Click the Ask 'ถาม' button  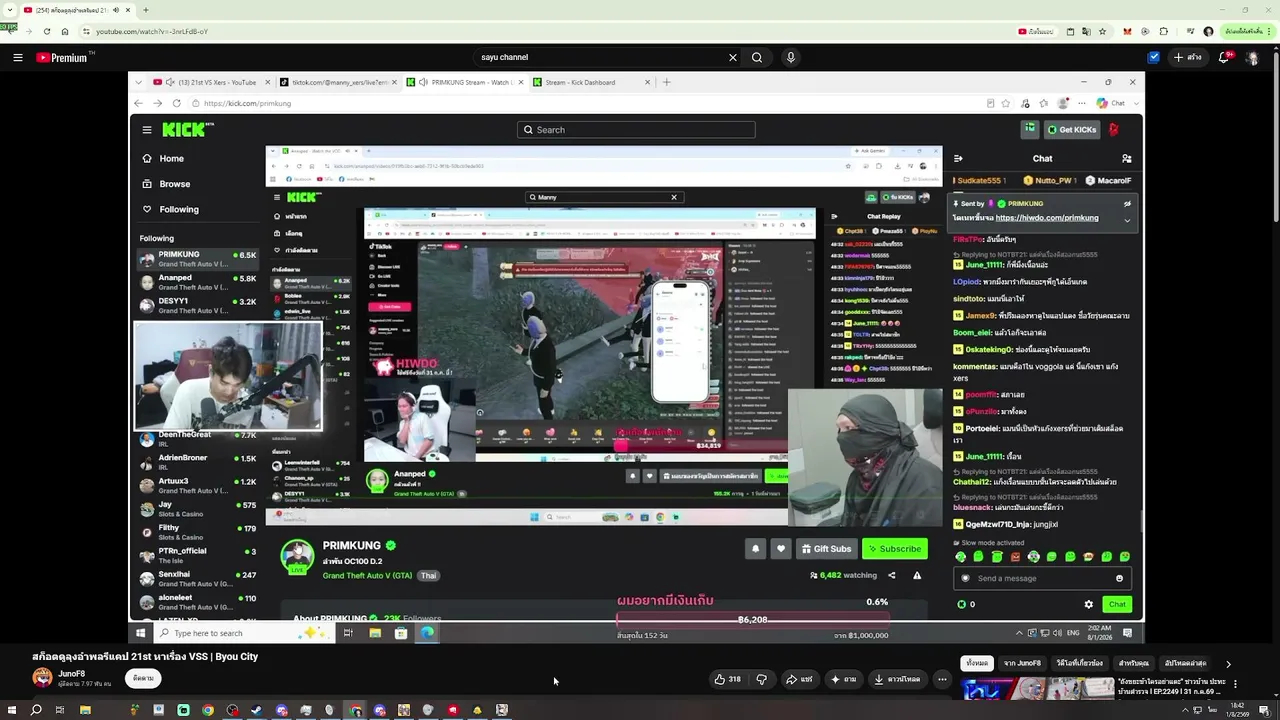click(x=843, y=679)
